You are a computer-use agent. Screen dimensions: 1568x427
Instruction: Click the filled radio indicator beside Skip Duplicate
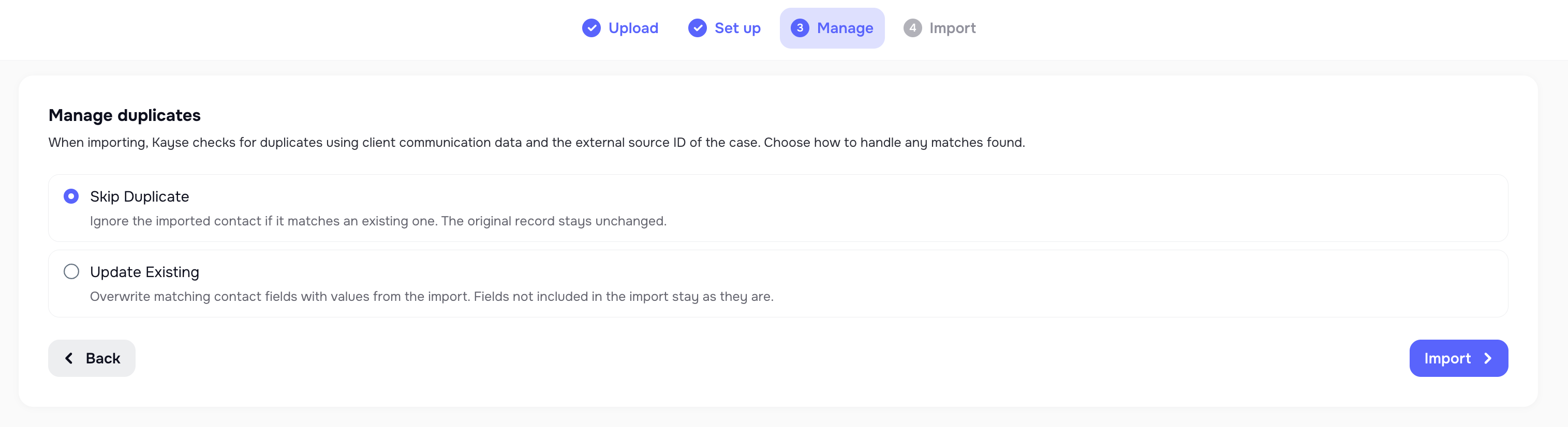[x=71, y=196]
